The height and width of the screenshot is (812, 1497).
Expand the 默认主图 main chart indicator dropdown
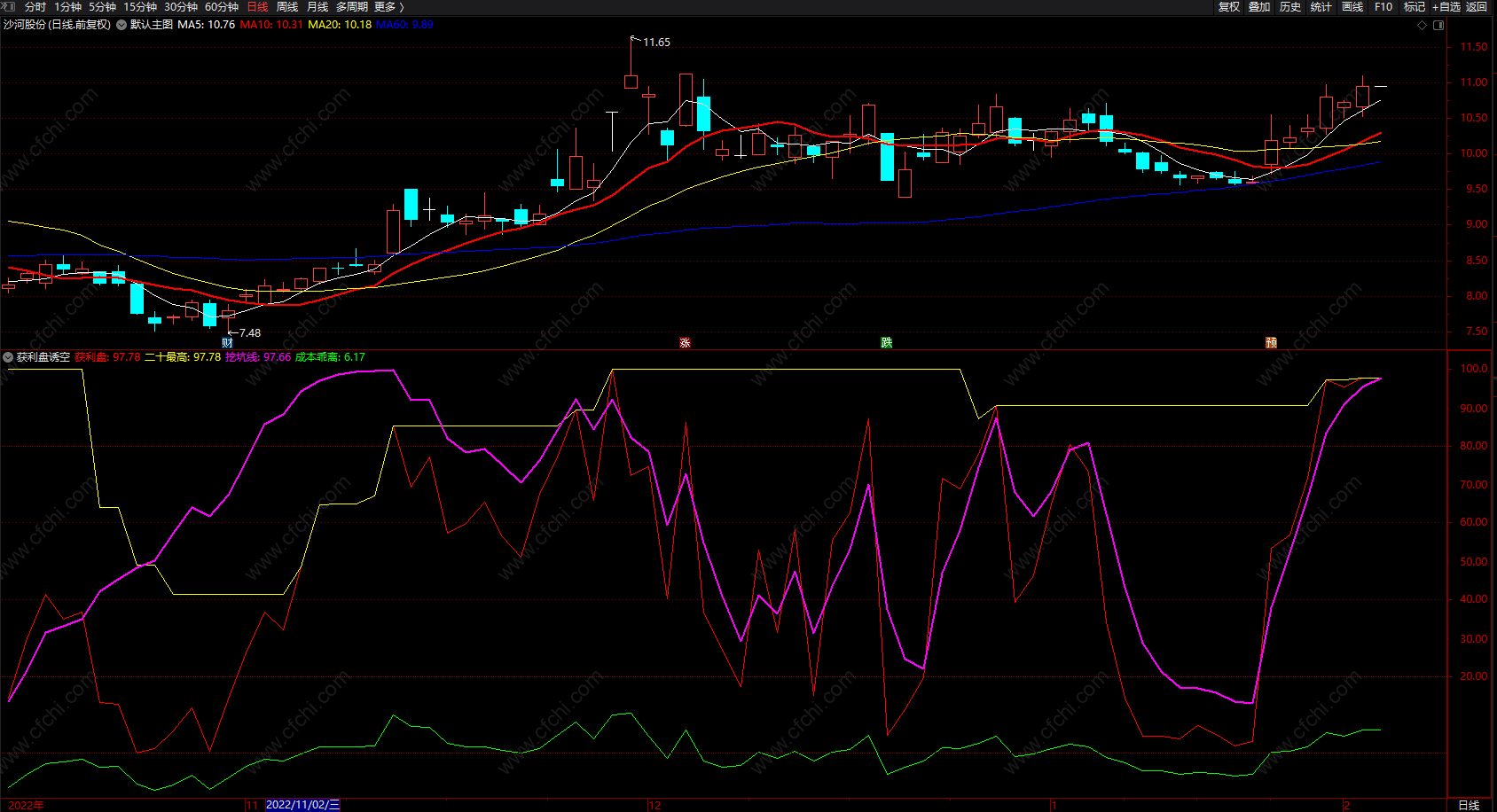tap(121, 25)
